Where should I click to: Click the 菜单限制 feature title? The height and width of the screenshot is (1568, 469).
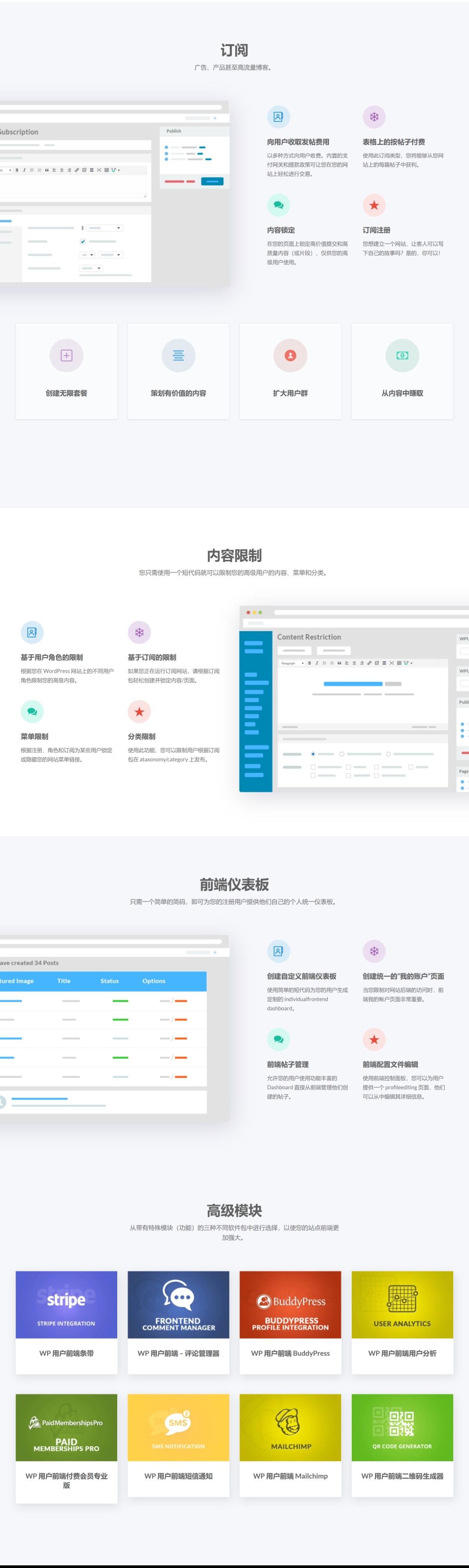click(34, 736)
